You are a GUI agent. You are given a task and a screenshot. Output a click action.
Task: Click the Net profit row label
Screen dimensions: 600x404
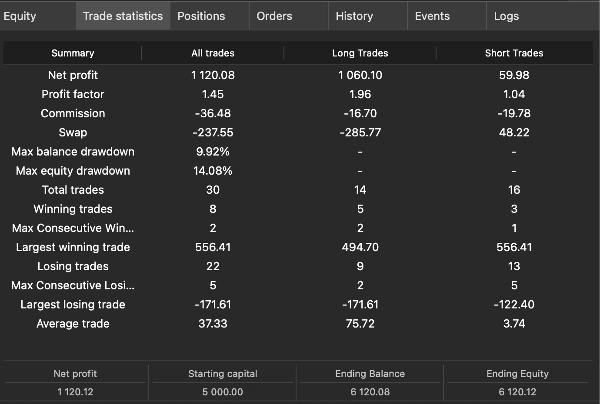[x=72, y=76]
